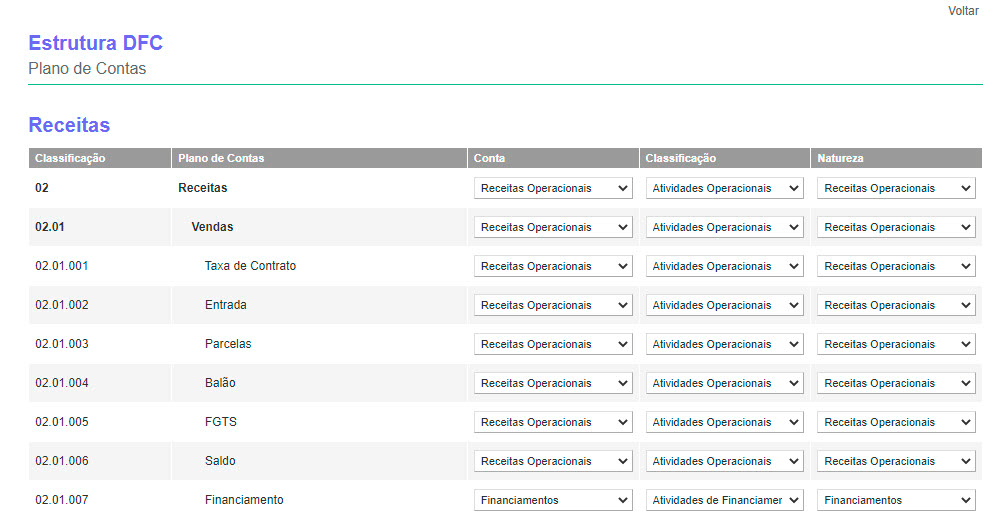Screen dimensions: 998x514
Task: Expand Conta dropdown for Vendas row
Action: tap(553, 227)
